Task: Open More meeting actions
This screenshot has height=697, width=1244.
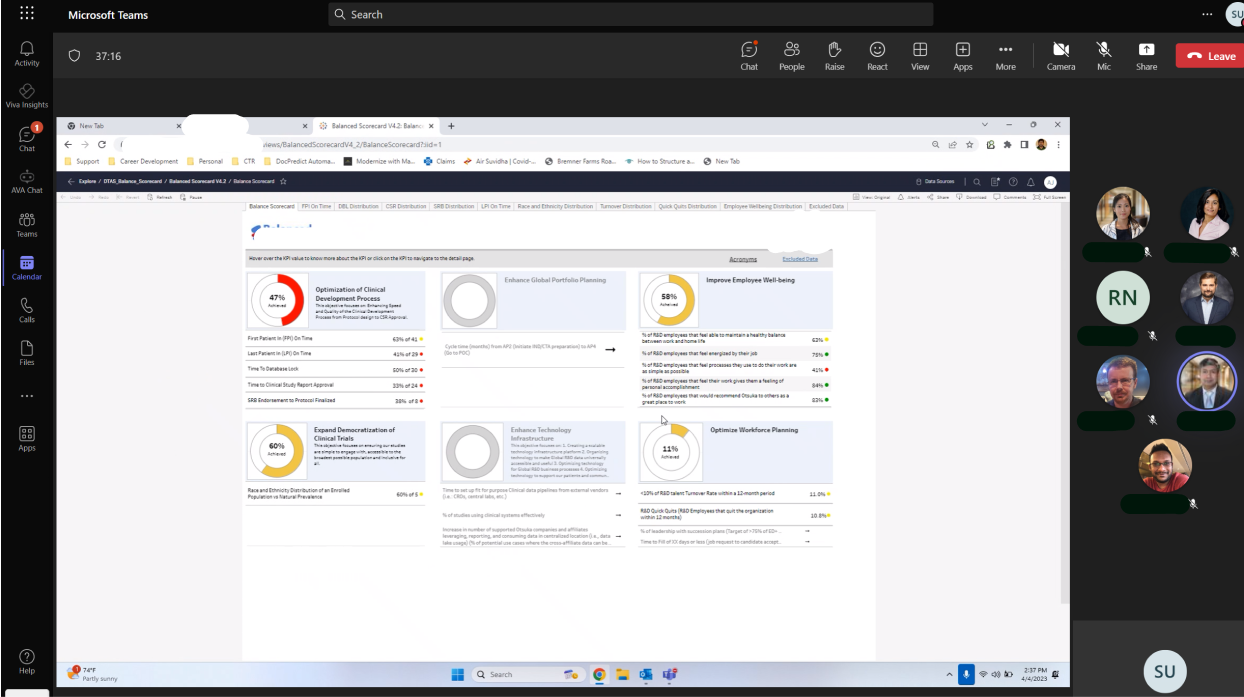Action: click(x=1005, y=55)
